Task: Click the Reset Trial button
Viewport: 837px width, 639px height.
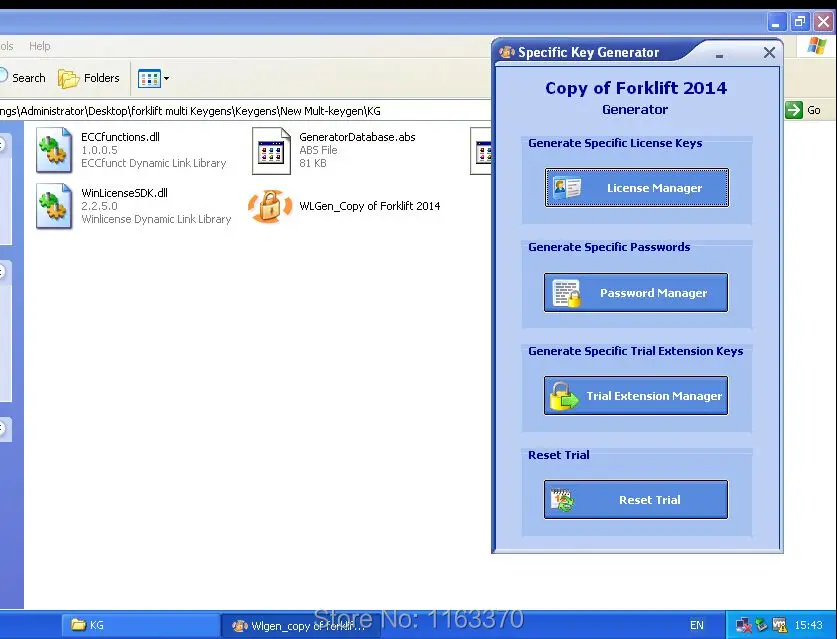Action: coord(636,500)
